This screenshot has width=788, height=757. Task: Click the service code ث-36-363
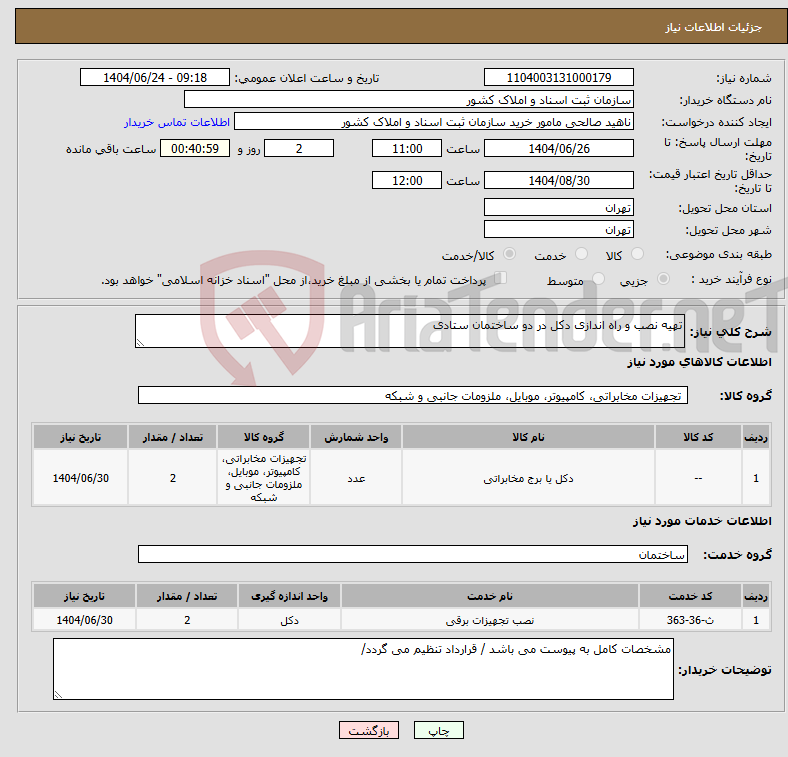(690, 620)
